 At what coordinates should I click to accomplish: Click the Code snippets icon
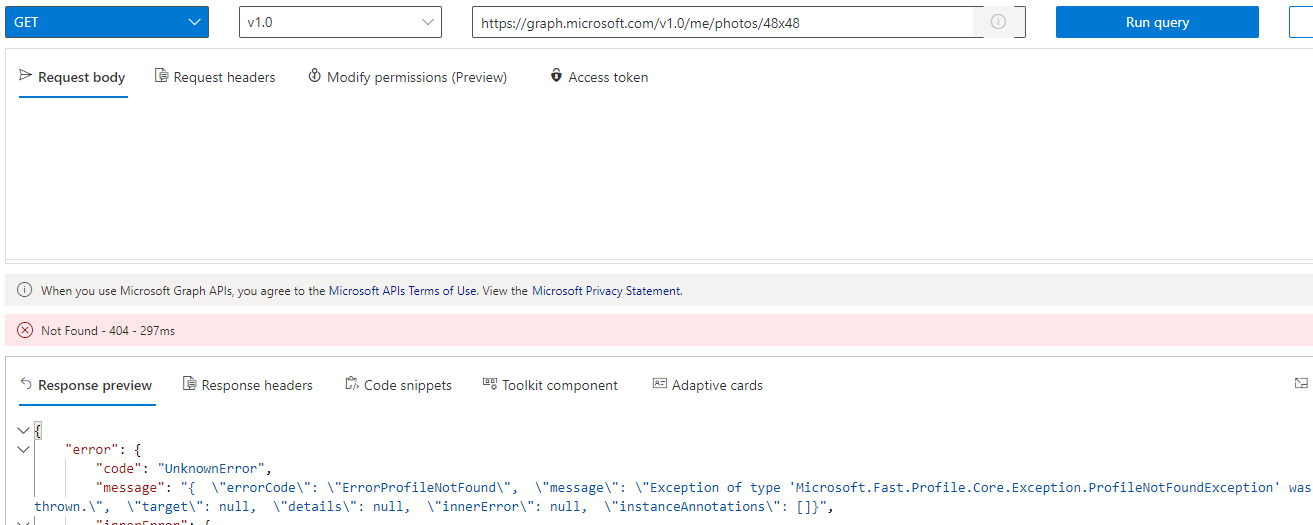tap(352, 384)
